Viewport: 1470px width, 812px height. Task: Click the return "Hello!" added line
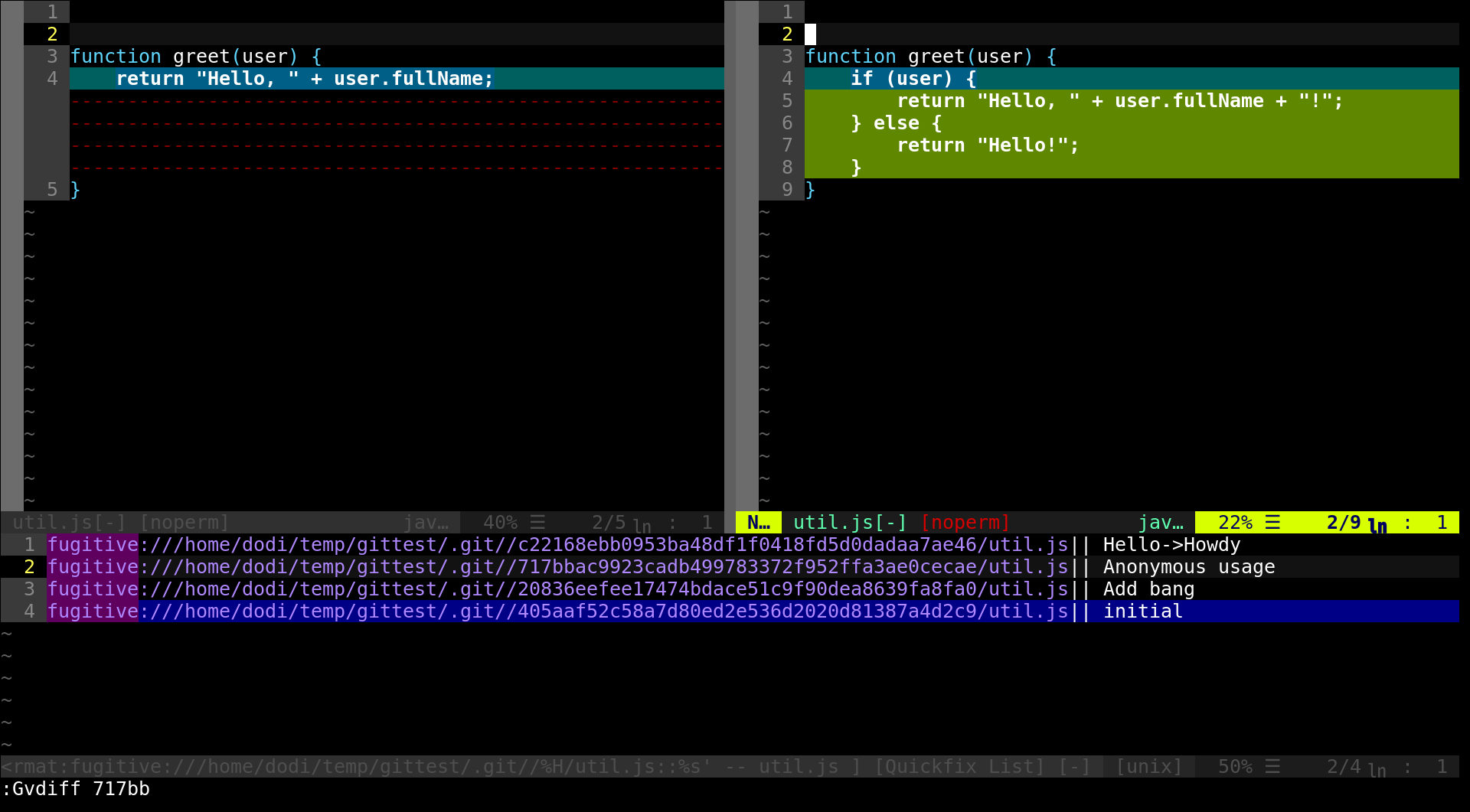[987, 145]
